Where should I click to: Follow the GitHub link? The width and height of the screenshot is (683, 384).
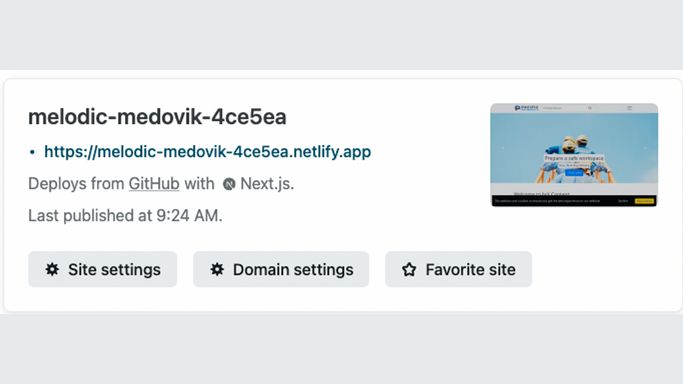tap(154, 184)
